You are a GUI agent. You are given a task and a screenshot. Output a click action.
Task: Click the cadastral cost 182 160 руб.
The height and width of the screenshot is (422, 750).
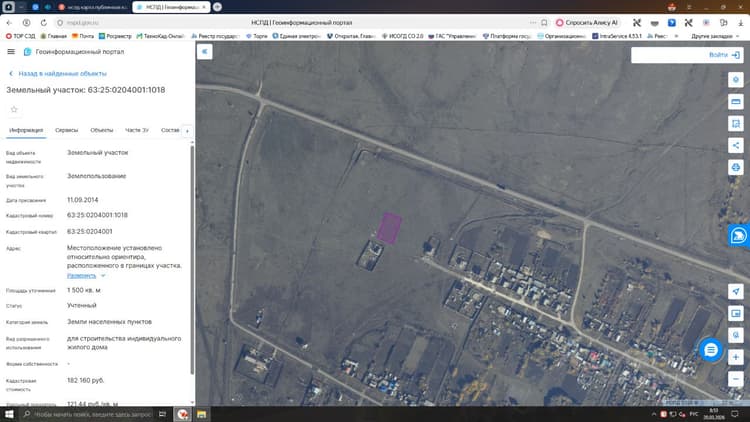point(86,380)
